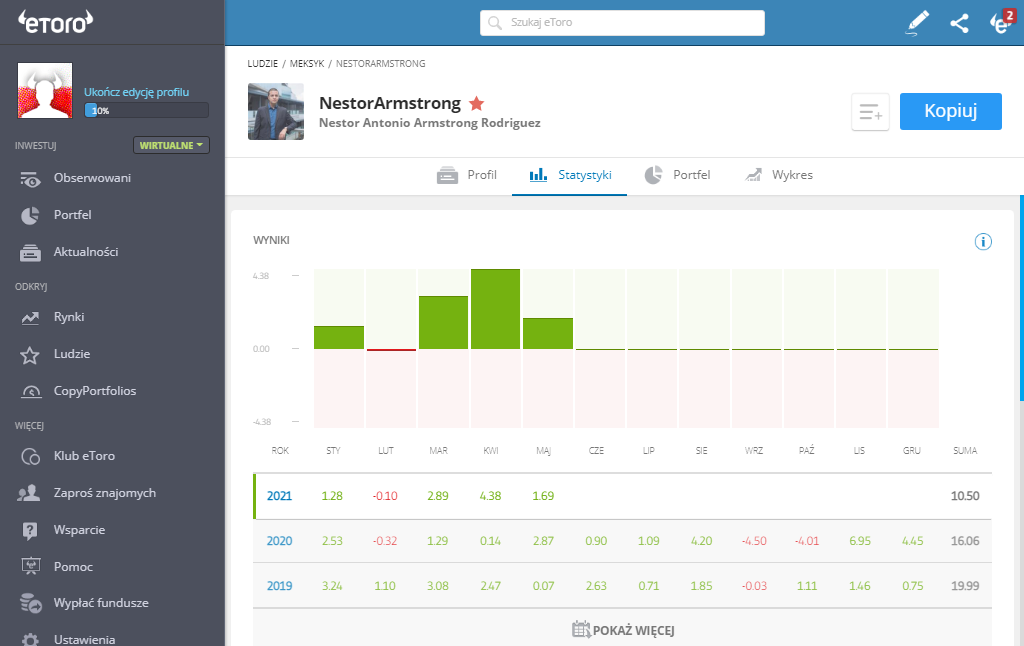
Task: Click the Szukaj eToro search field
Action: coord(622,23)
